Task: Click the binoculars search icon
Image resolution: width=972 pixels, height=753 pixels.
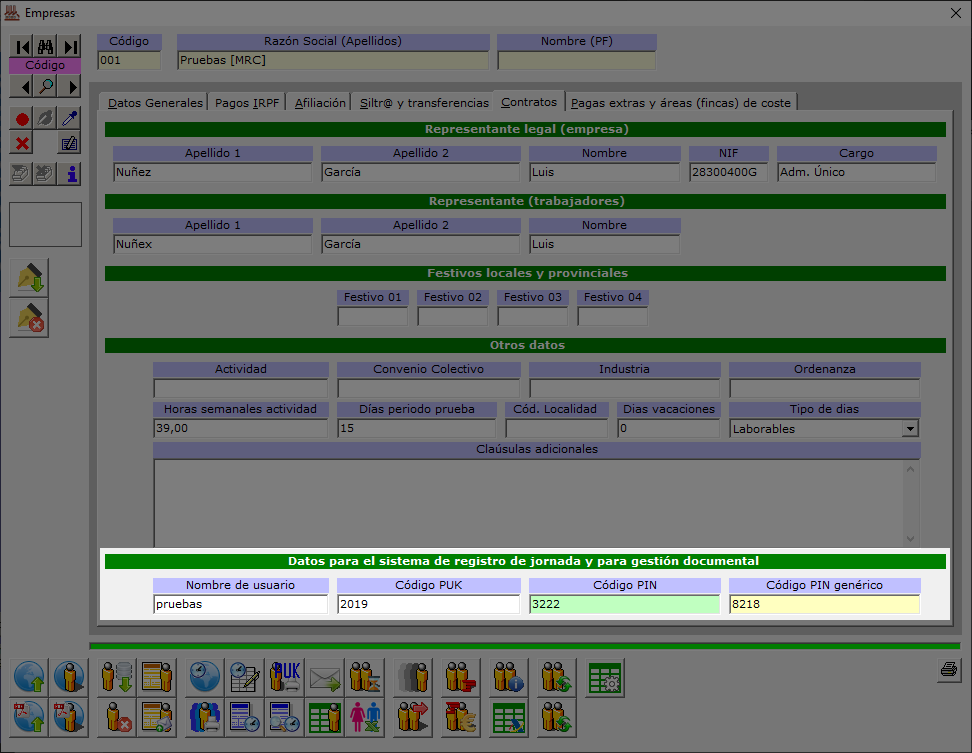Action: (x=45, y=46)
